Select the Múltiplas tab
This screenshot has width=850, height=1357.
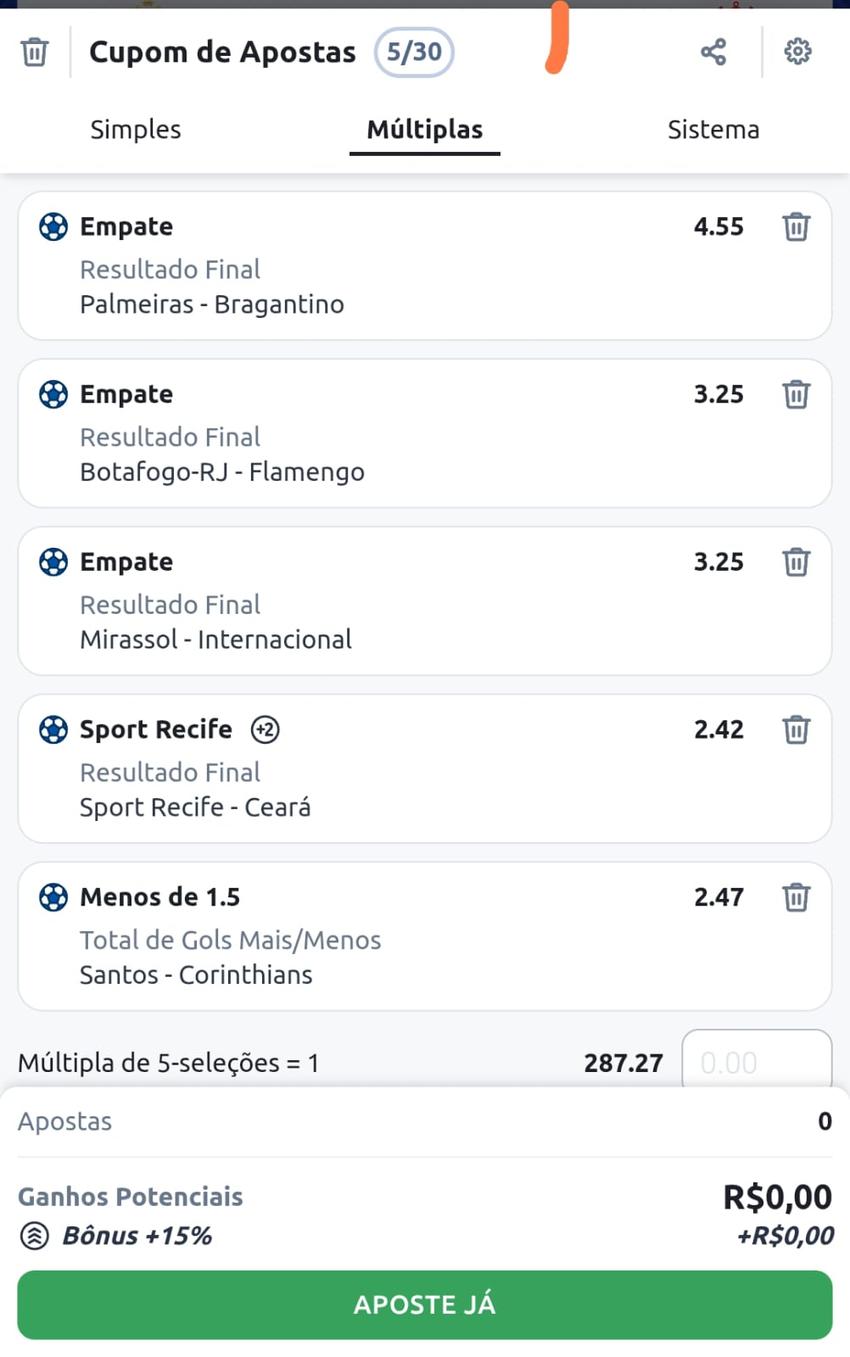425,130
